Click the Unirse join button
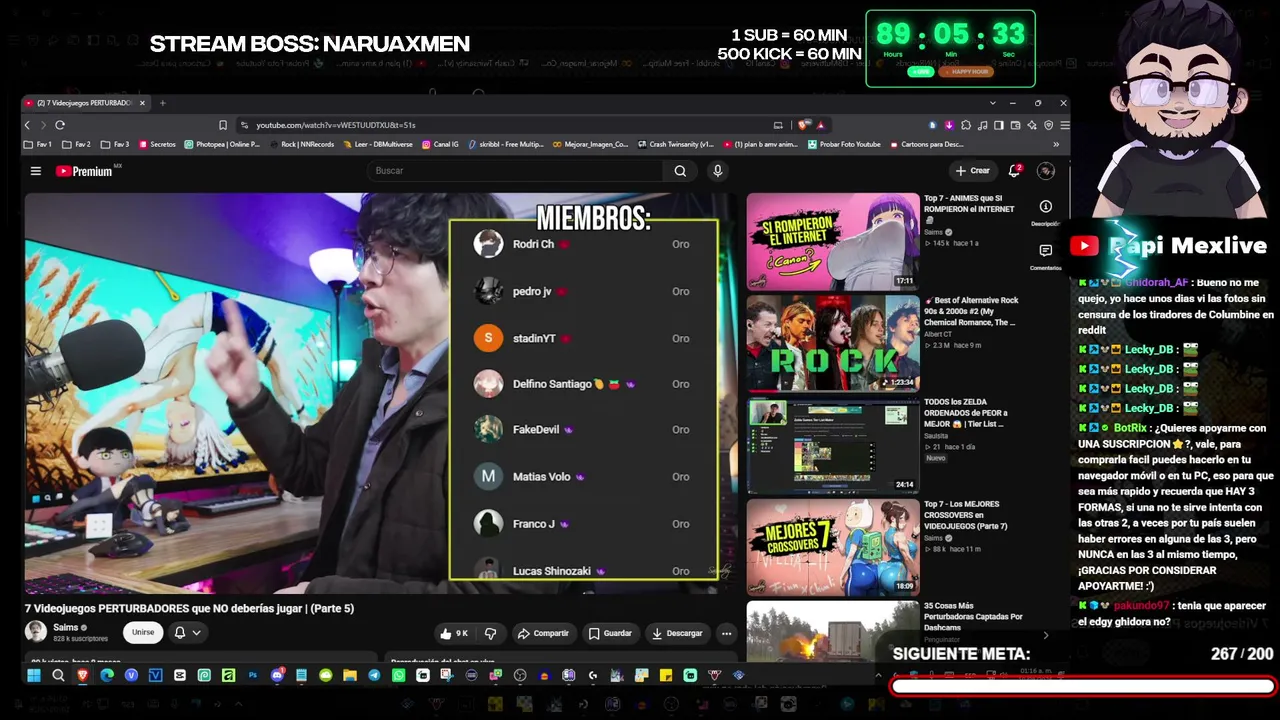This screenshot has height=720, width=1280. (x=143, y=633)
